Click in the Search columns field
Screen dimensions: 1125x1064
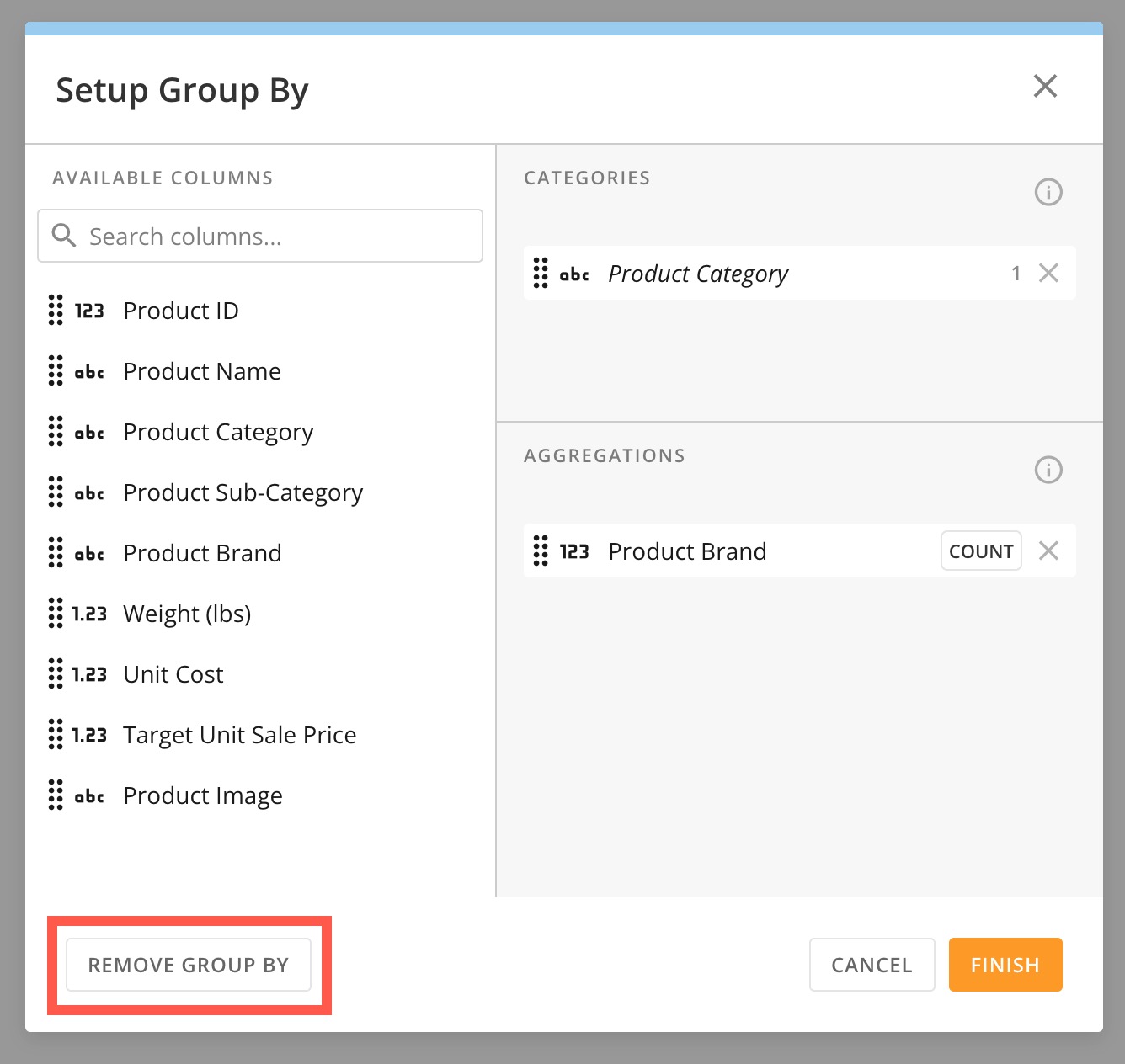pyautogui.click(x=278, y=237)
